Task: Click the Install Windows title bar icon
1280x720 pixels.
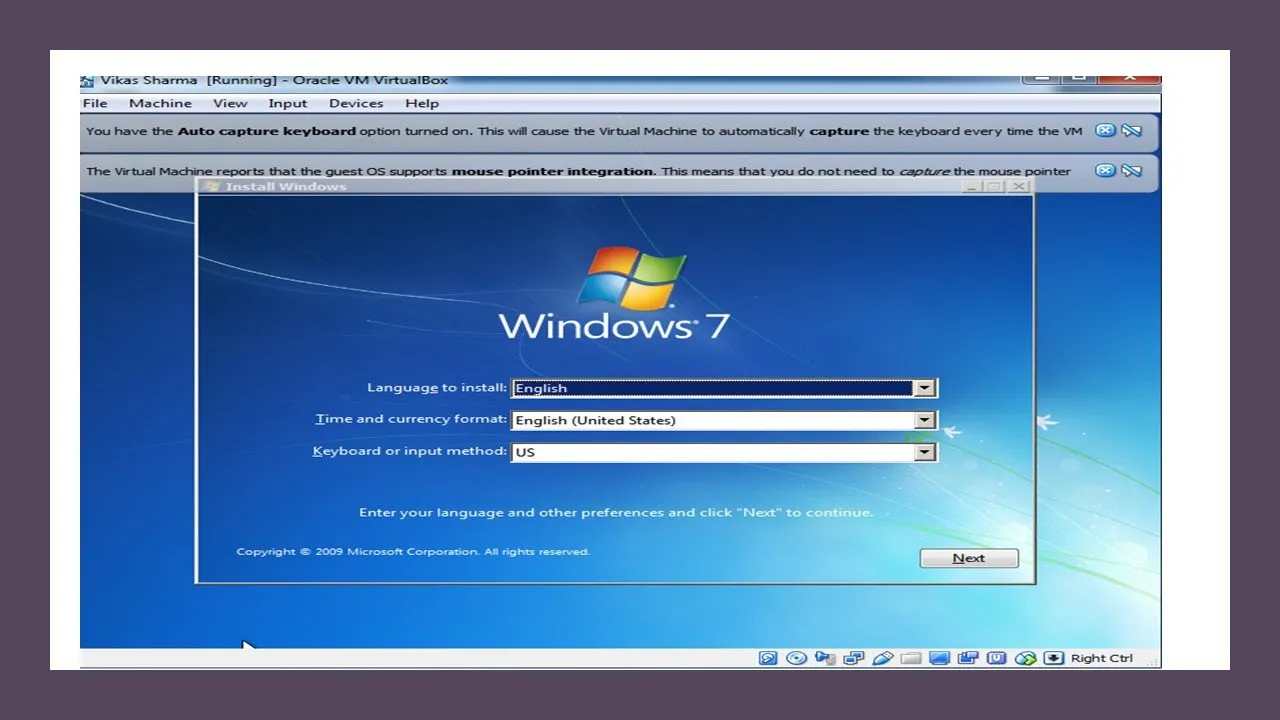Action: click(212, 186)
